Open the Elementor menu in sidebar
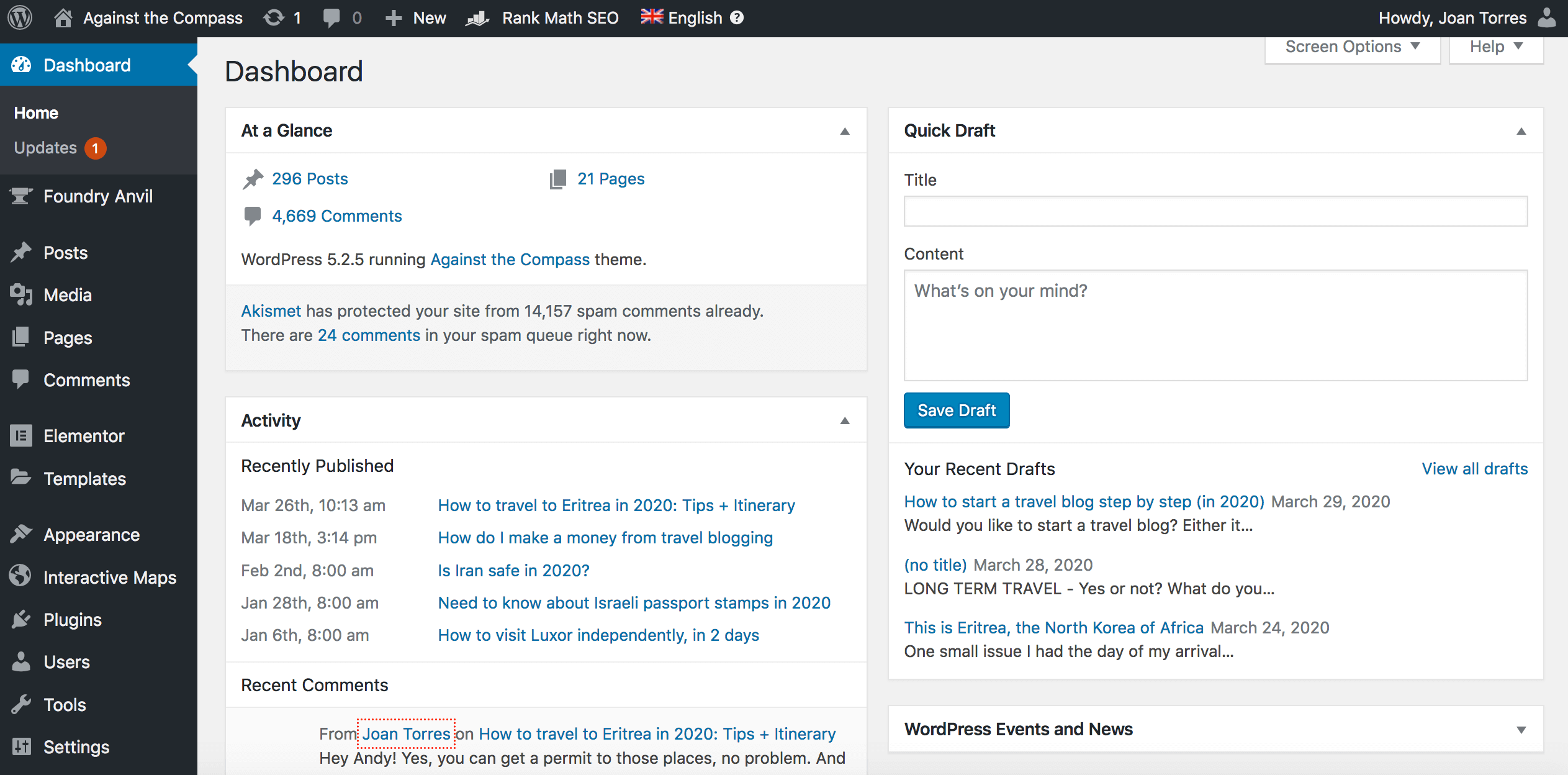1568x775 pixels. click(x=99, y=436)
